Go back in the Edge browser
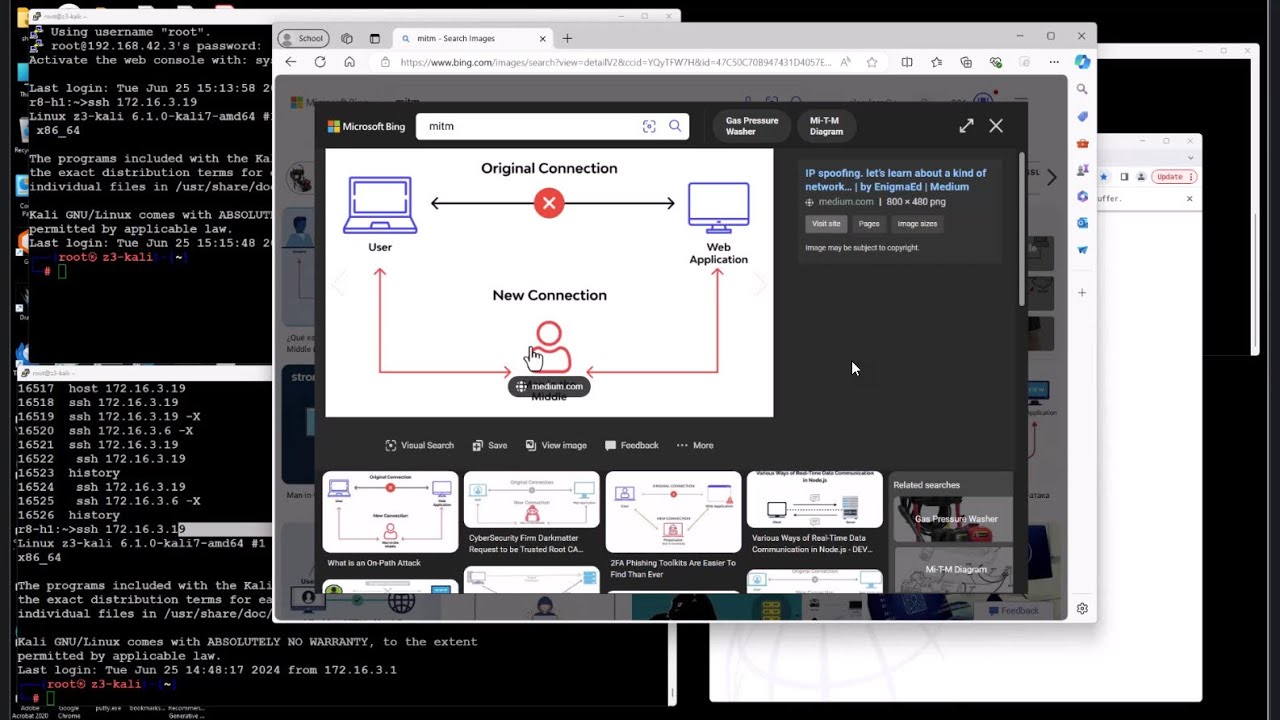This screenshot has width=1280, height=720. click(291, 62)
